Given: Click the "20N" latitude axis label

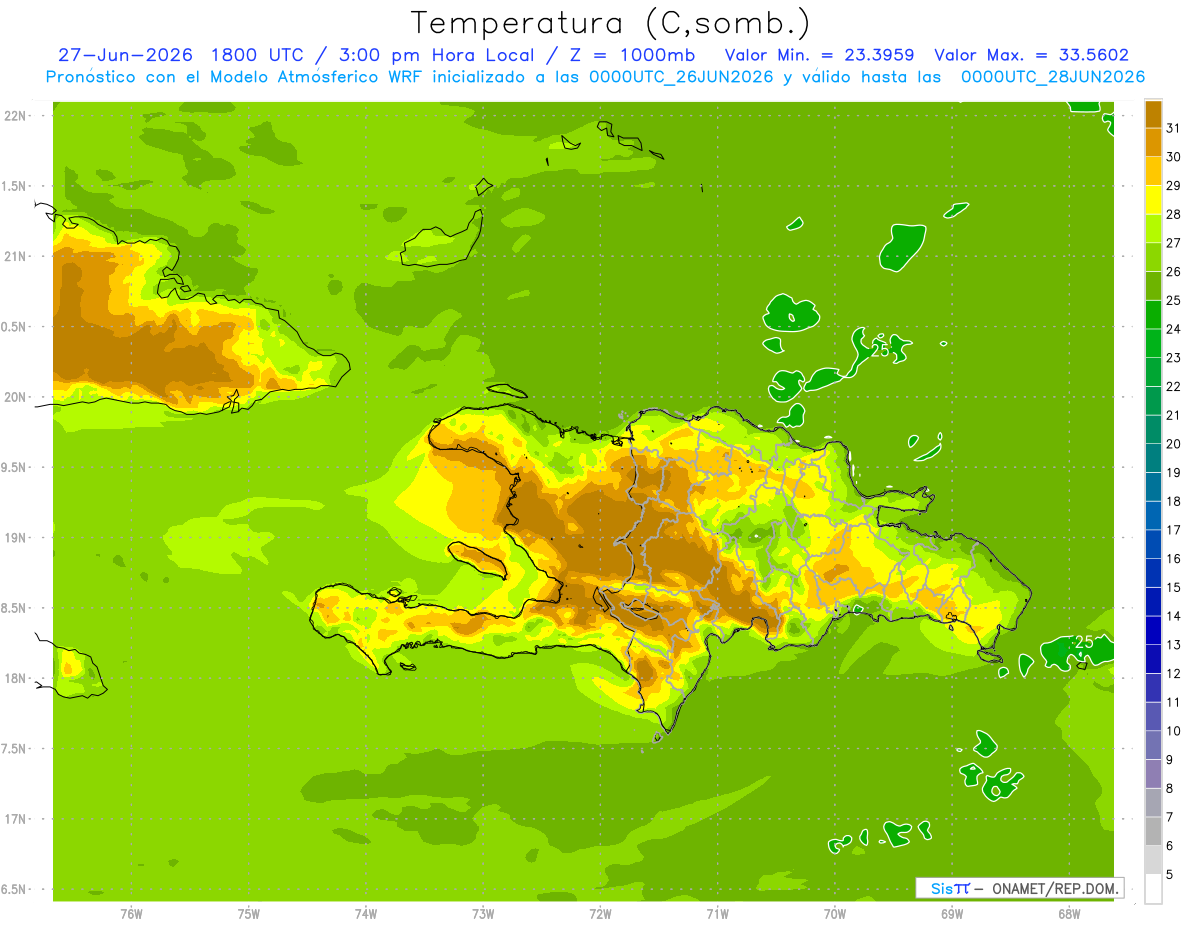Looking at the screenshot, I should tap(17, 397).
